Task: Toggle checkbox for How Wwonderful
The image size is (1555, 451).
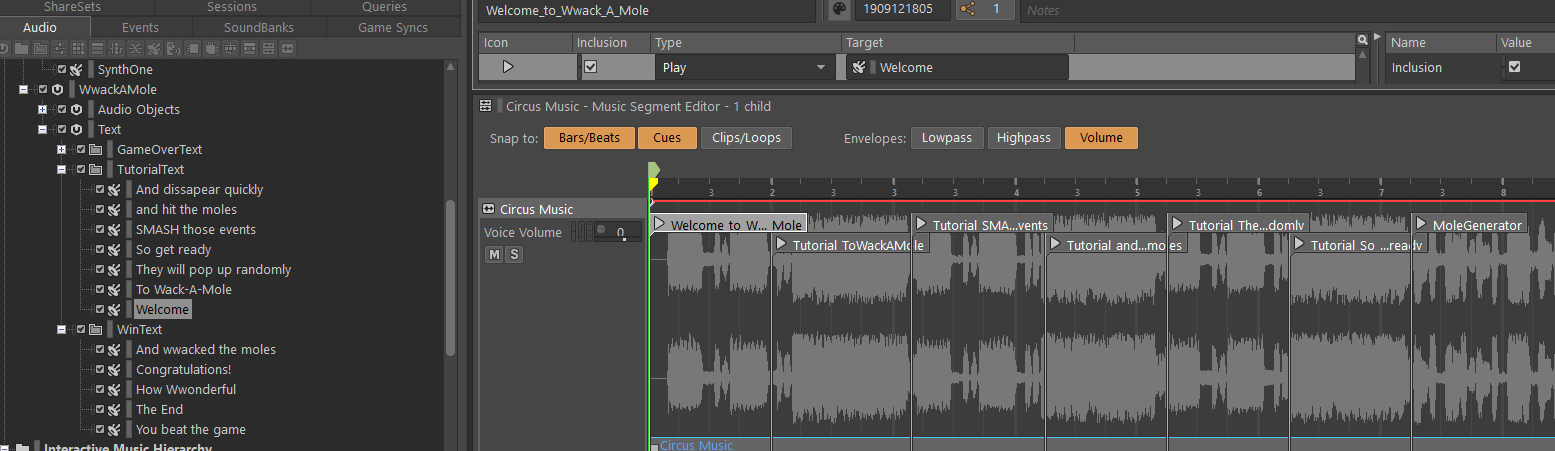Action: pos(100,390)
